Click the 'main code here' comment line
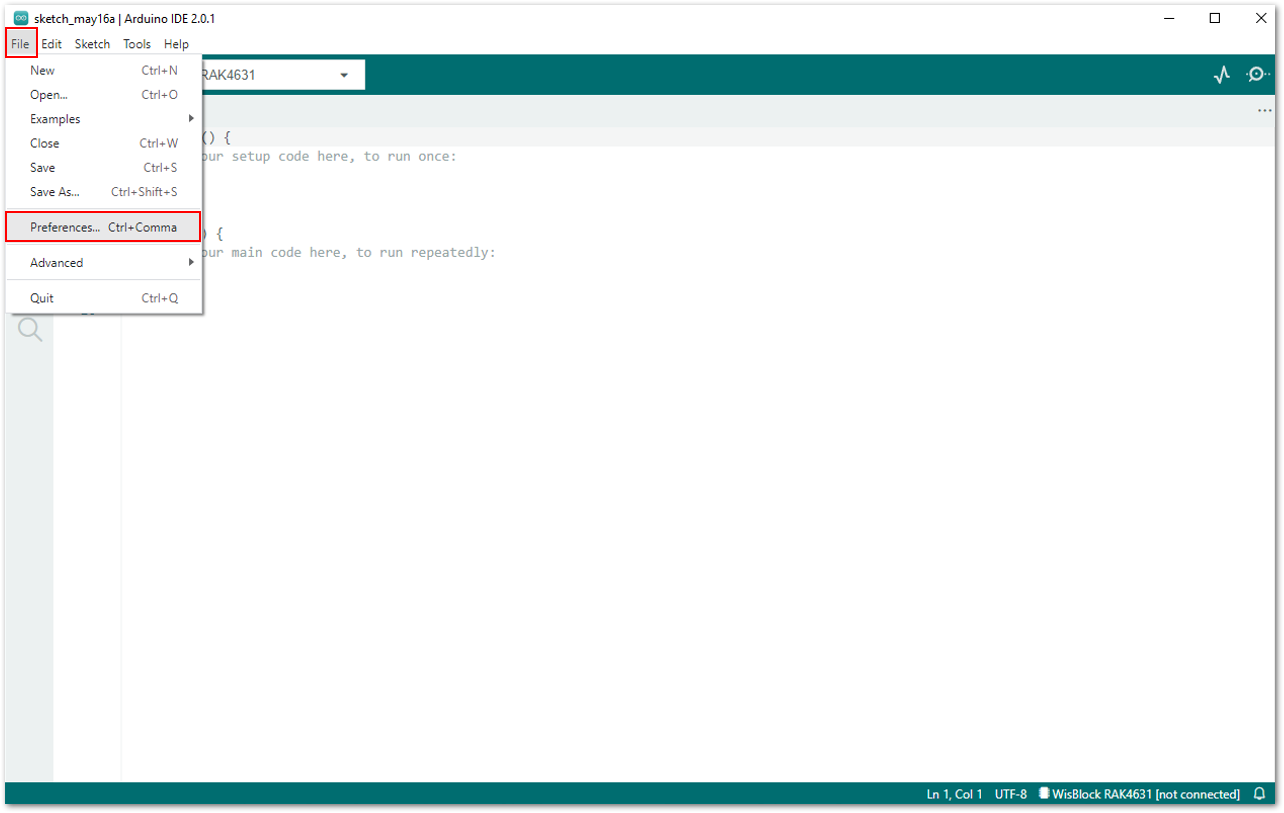This screenshot has width=1284, height=813. (347, 253)
